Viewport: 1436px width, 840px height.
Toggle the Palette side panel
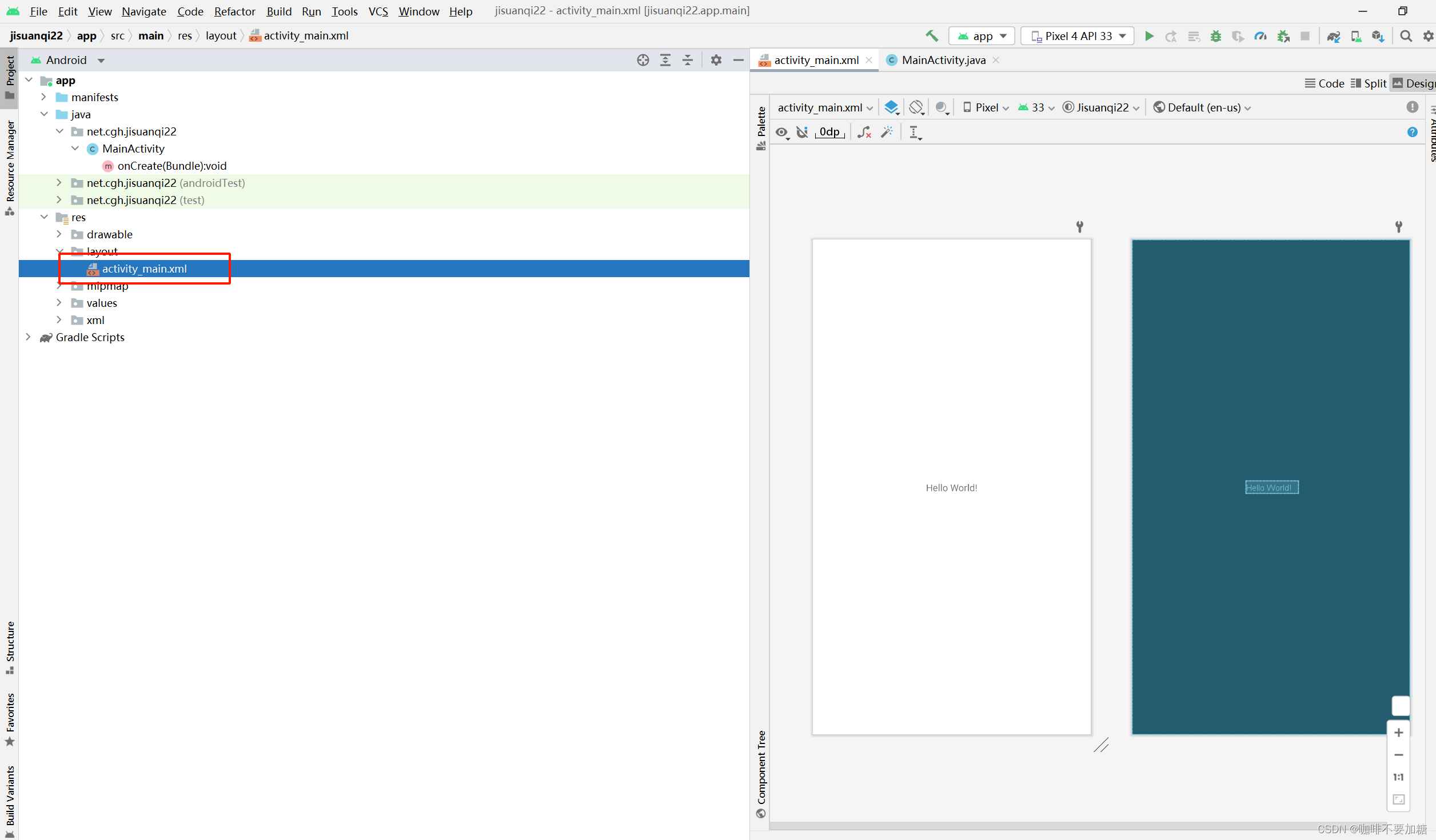(761, 128)
